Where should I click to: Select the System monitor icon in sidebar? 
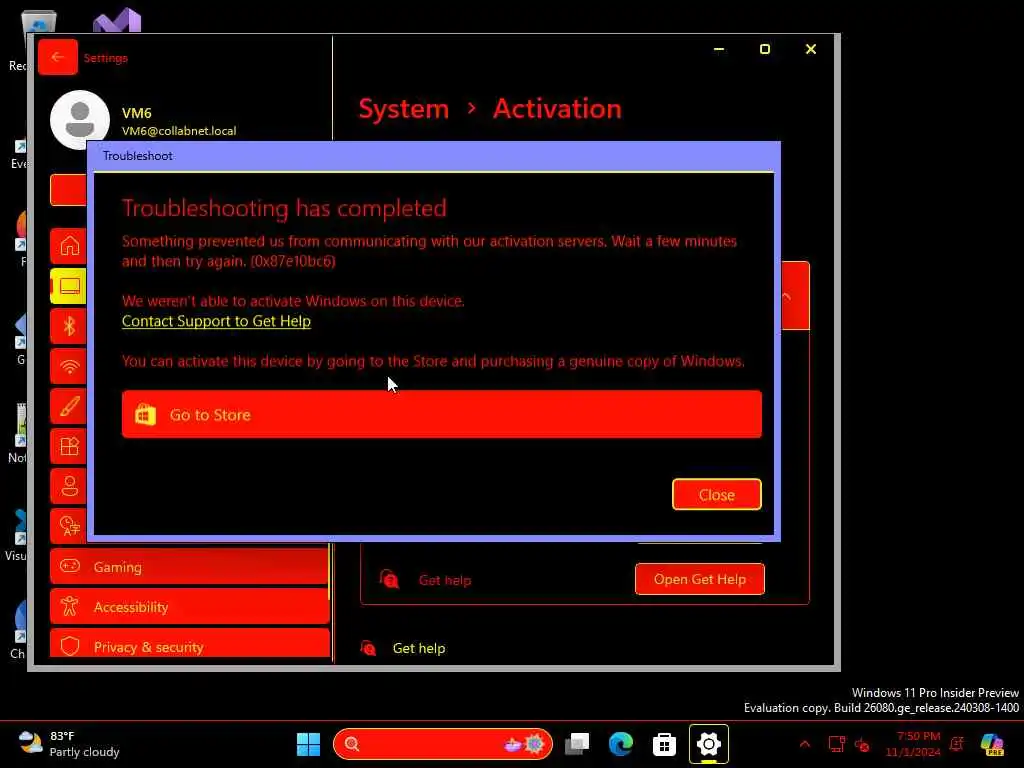[x=69, y=286]
